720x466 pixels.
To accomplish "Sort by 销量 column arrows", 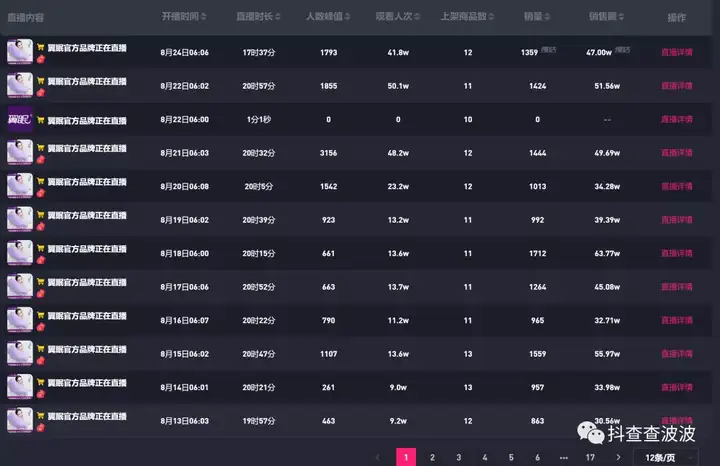I will (547, 17).
